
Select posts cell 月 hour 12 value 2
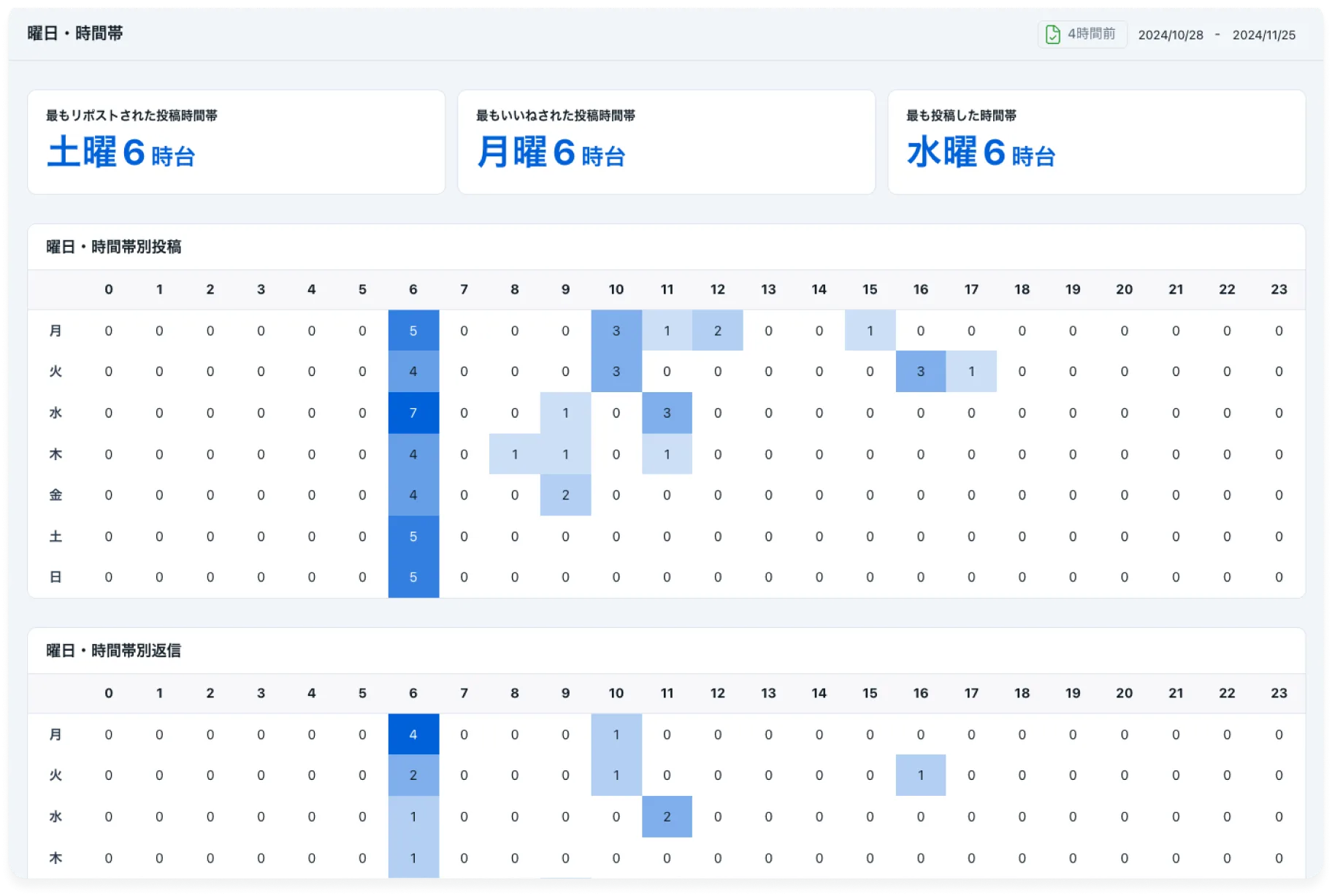coord(718,331)
